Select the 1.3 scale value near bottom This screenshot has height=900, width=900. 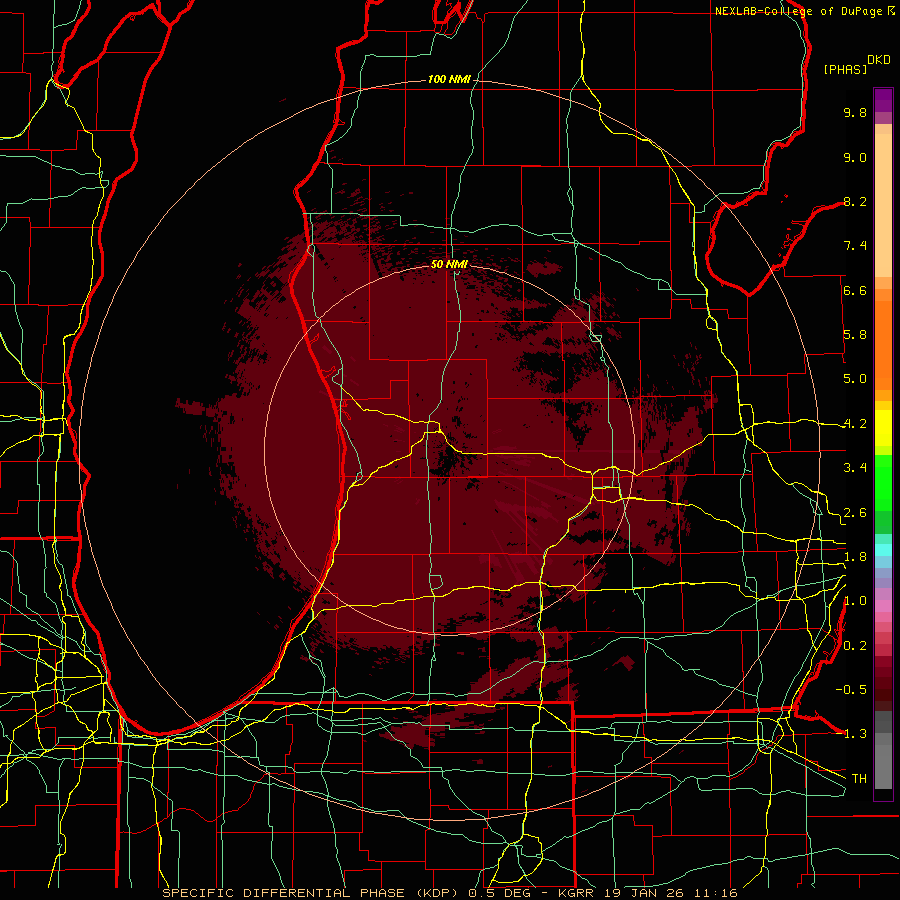click(855, 734)
